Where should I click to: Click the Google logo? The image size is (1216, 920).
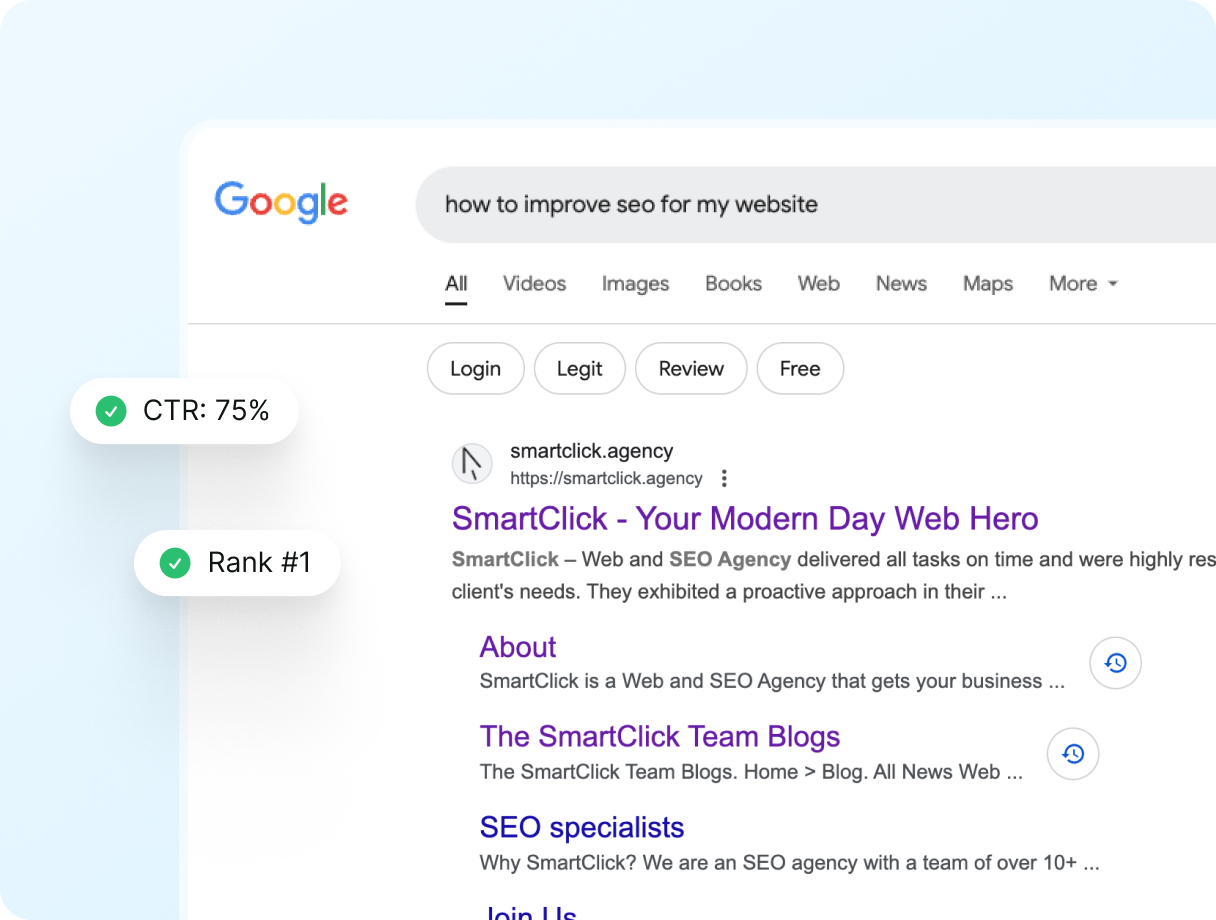[281, 203]
